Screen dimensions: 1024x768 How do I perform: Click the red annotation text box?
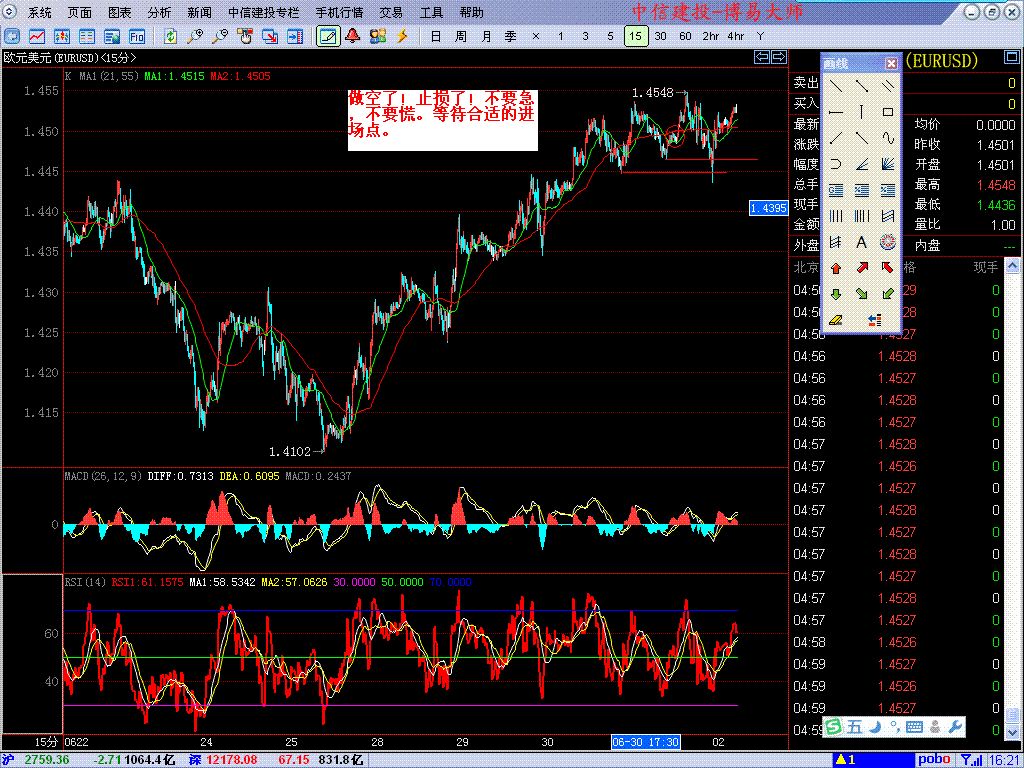point(442,120)
